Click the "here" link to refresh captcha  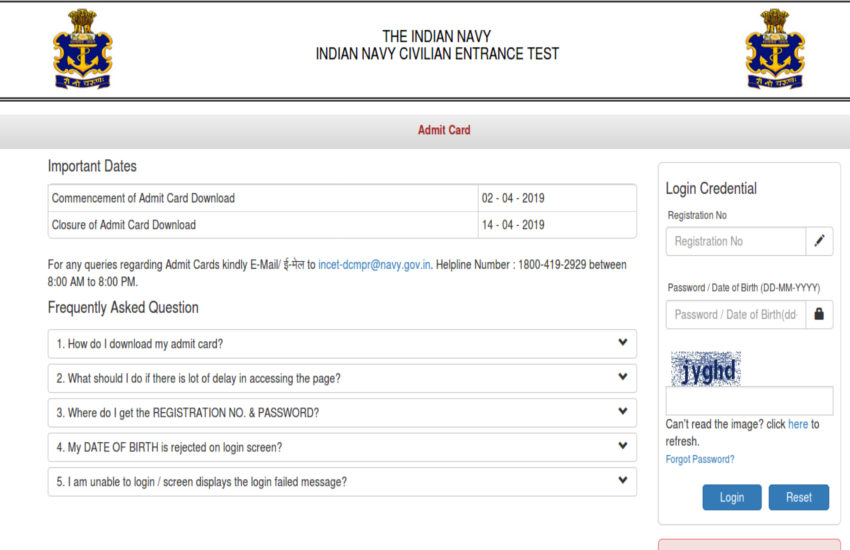(x=797, y=424)
